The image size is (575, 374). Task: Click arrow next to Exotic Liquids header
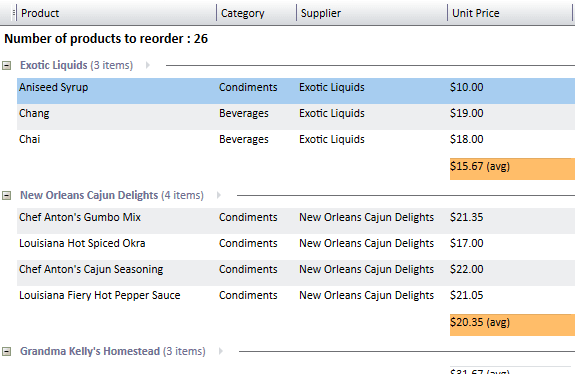[147, 65]
